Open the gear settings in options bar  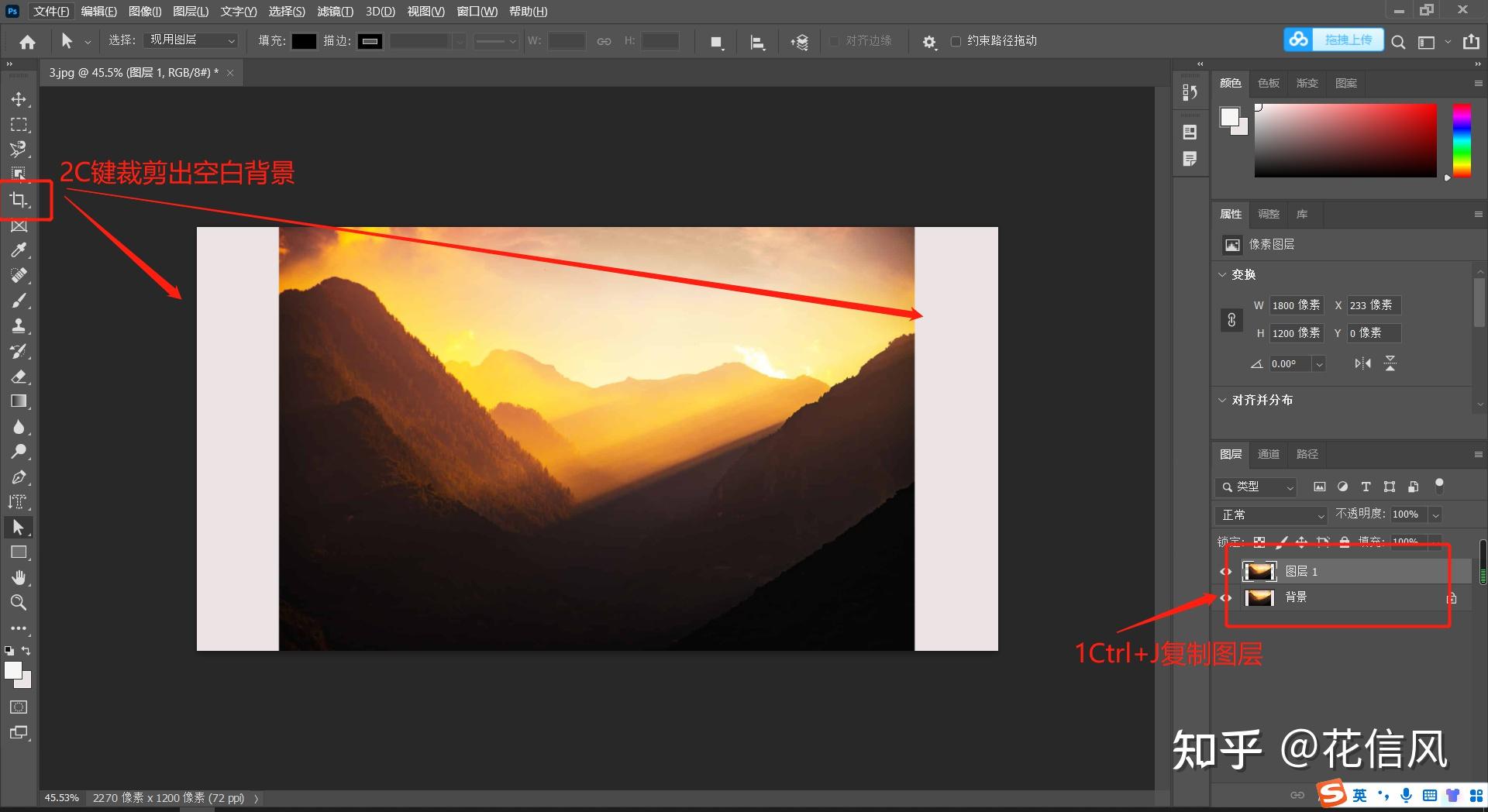929,42
